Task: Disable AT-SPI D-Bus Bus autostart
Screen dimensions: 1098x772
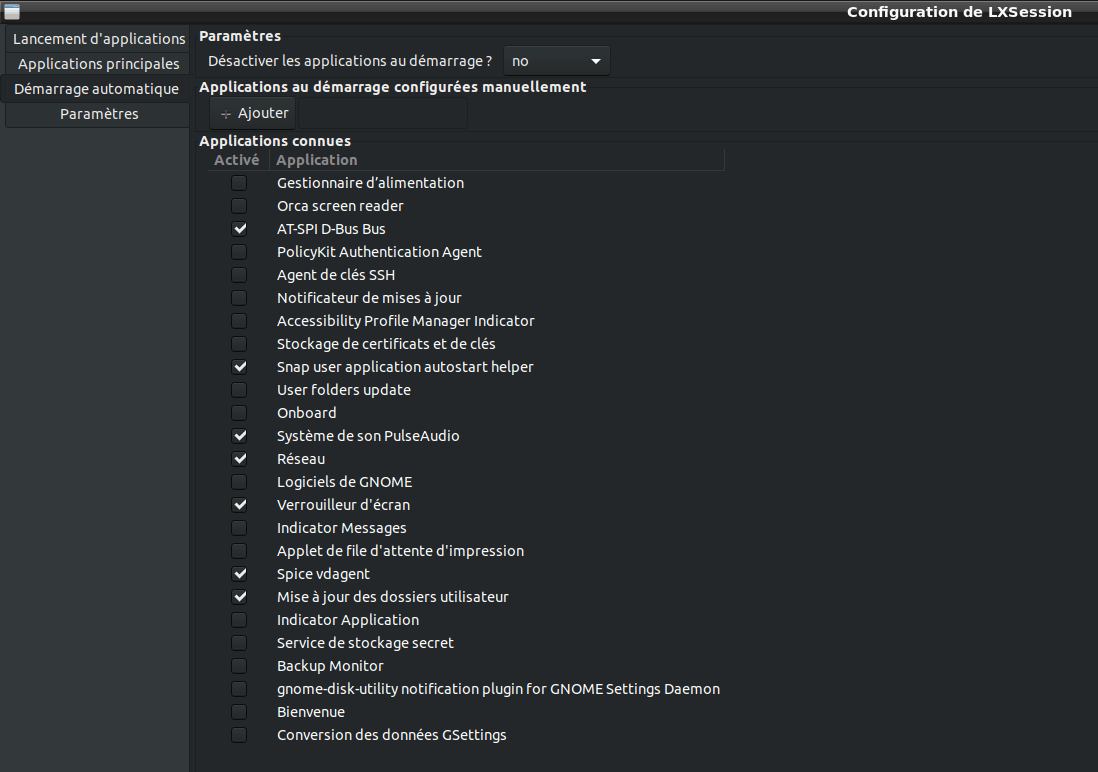Action: (239, 229)
